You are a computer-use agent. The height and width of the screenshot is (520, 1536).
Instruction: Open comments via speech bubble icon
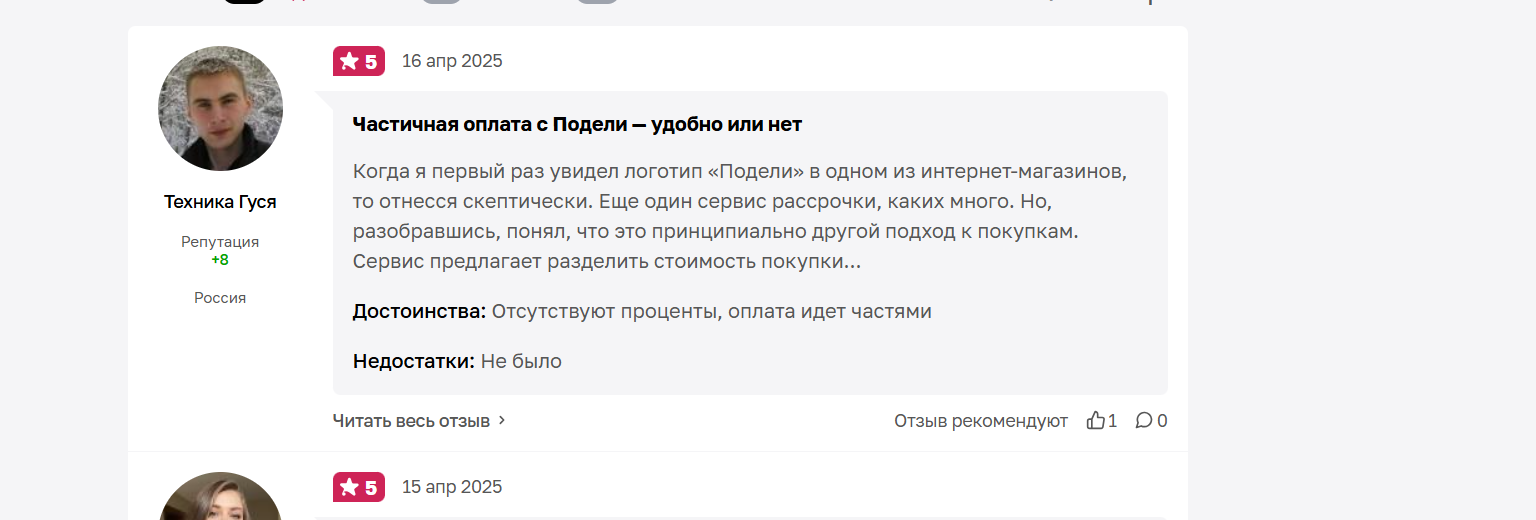(1144, 420)
